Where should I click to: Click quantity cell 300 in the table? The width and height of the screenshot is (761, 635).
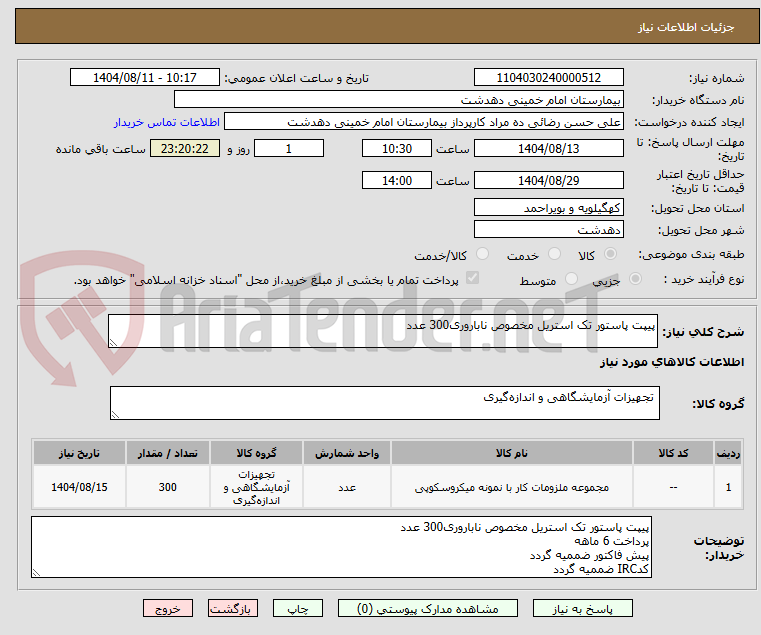[167, 487]
